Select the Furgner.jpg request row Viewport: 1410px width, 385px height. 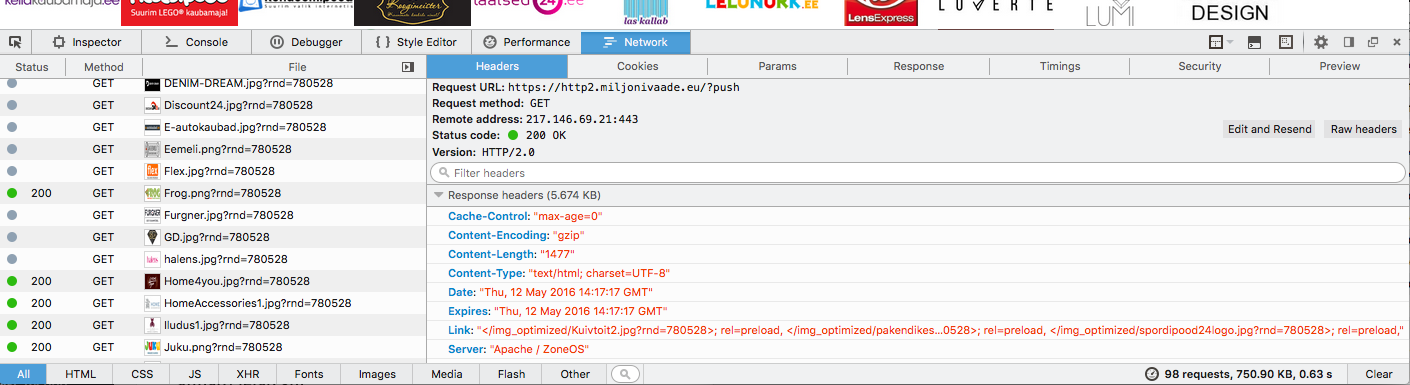(213, 215)
